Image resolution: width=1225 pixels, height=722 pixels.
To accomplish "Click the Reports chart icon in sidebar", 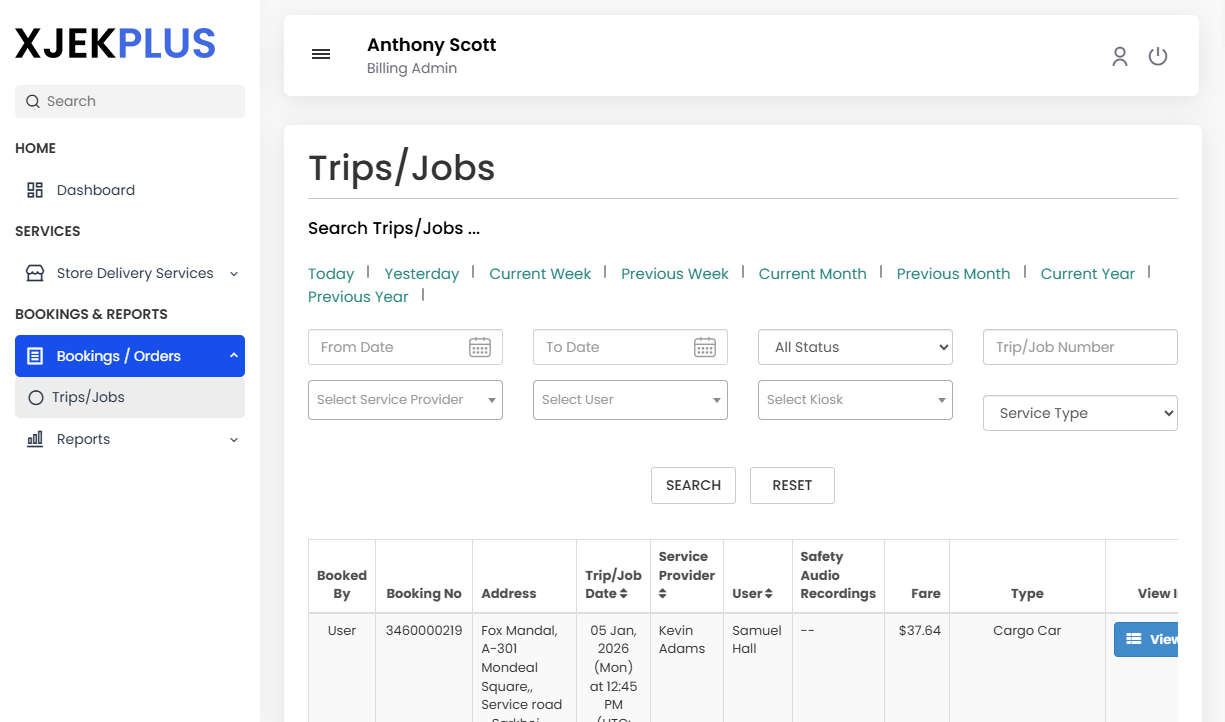I will 35,439.
